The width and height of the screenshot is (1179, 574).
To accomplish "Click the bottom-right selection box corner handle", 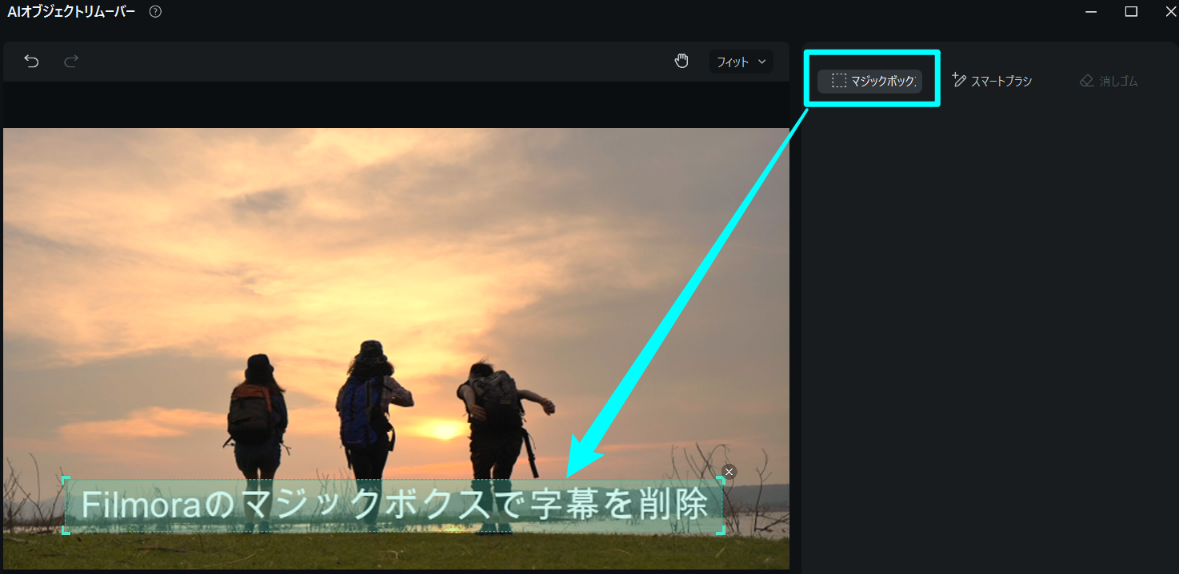I will tap(722, 530).
